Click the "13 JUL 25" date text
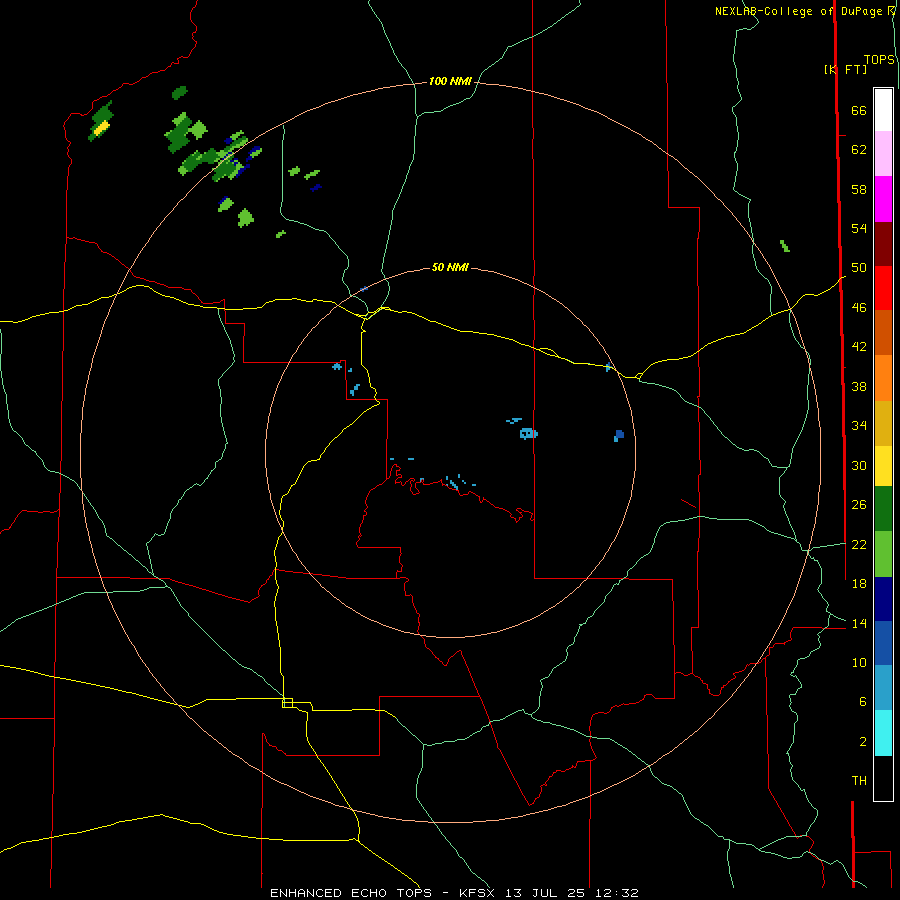 tap(545, 893)
